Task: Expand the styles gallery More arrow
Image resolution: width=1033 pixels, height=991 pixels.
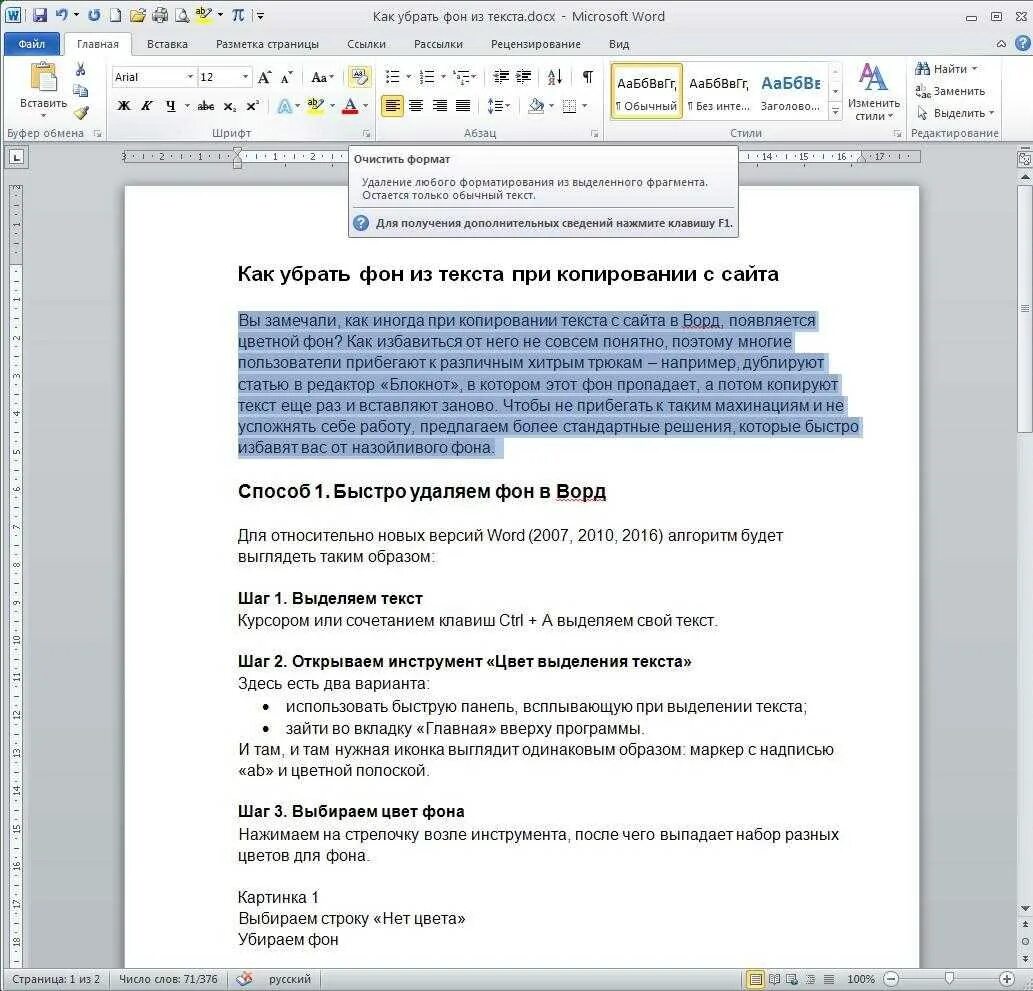Action: click(835, 113)
